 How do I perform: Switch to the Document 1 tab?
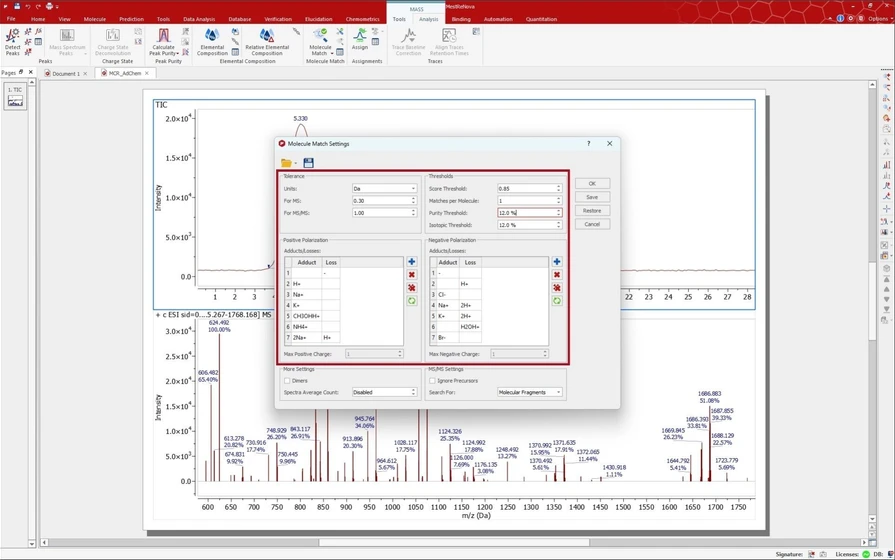click(66, 74)
